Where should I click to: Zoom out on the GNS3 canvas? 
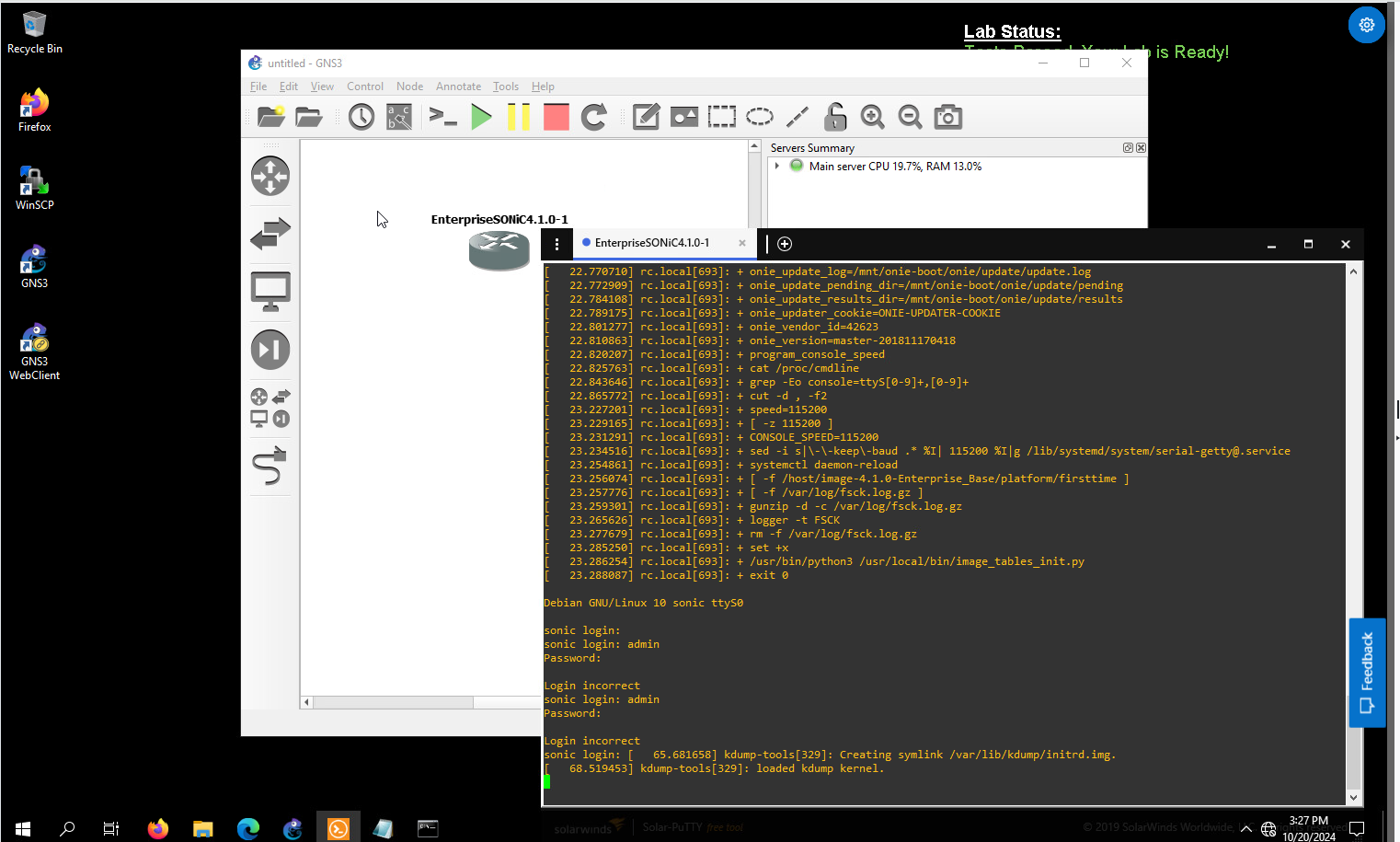point(911,117)
